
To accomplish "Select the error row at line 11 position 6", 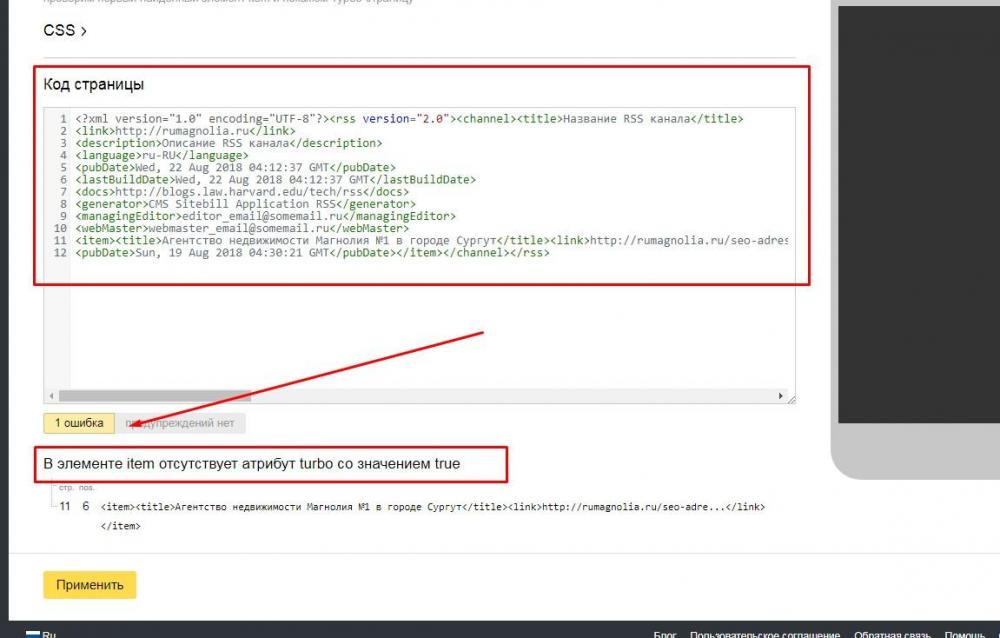I will 400,507.
